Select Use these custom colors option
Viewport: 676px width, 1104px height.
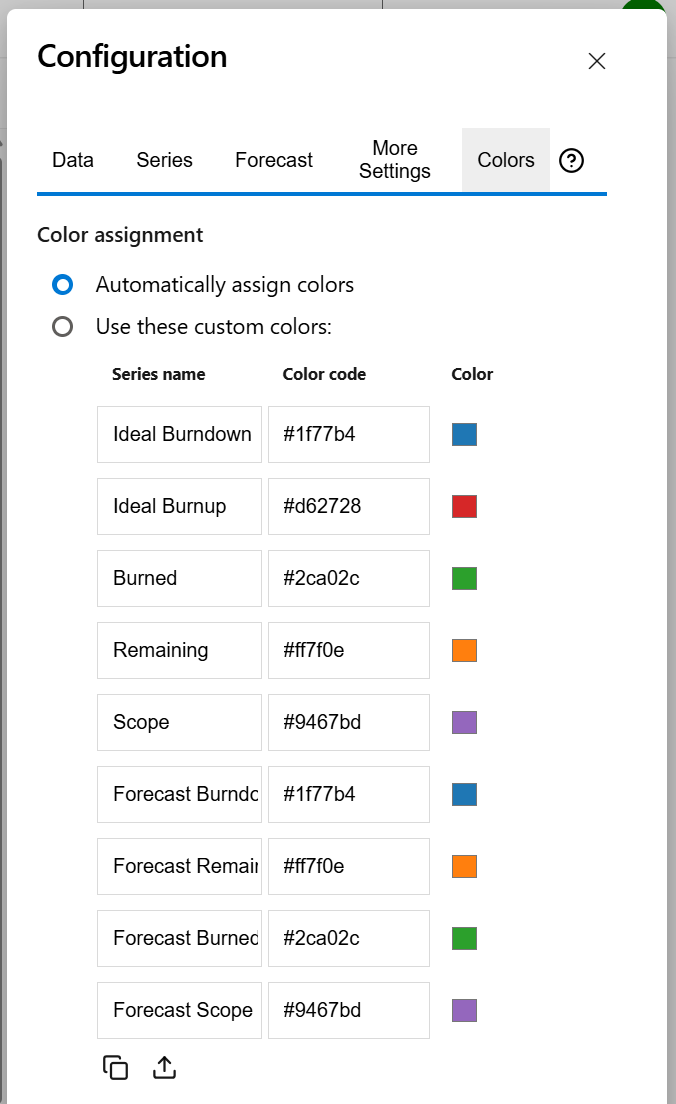(x=62, y=326)
